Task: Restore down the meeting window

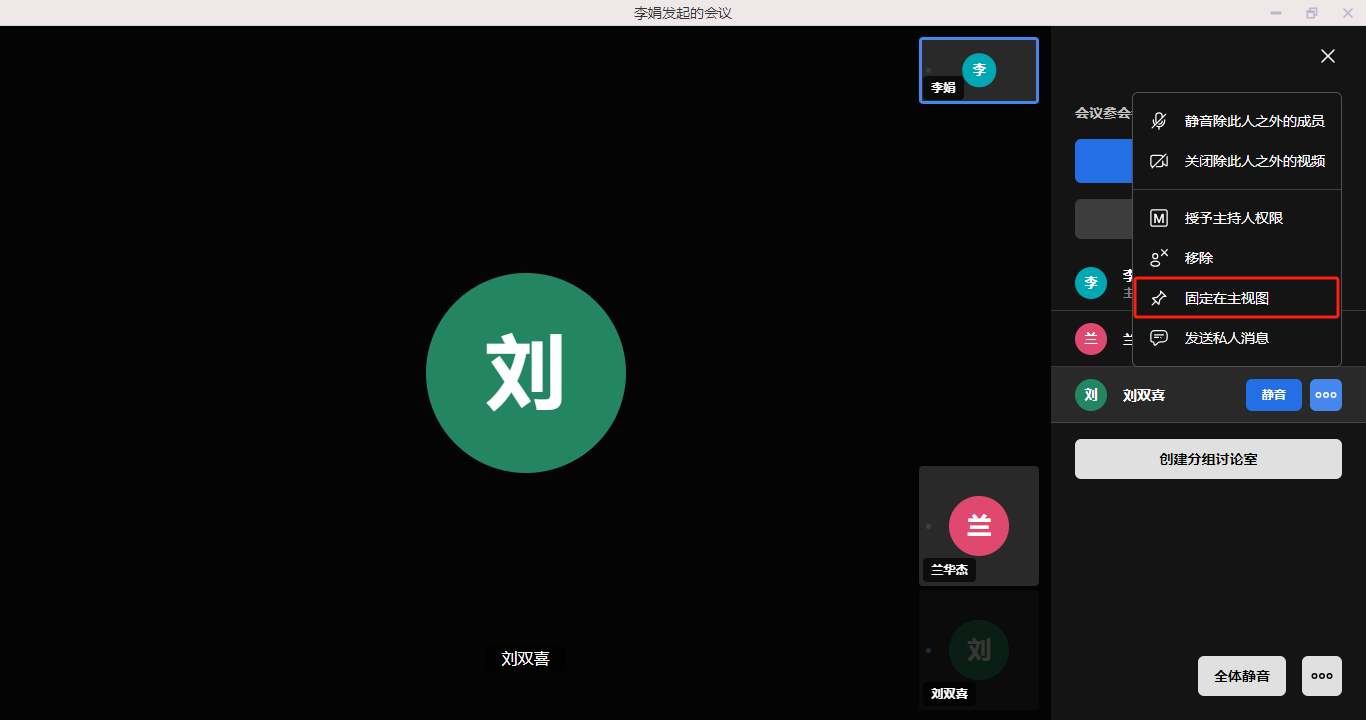Action: 1311,13
